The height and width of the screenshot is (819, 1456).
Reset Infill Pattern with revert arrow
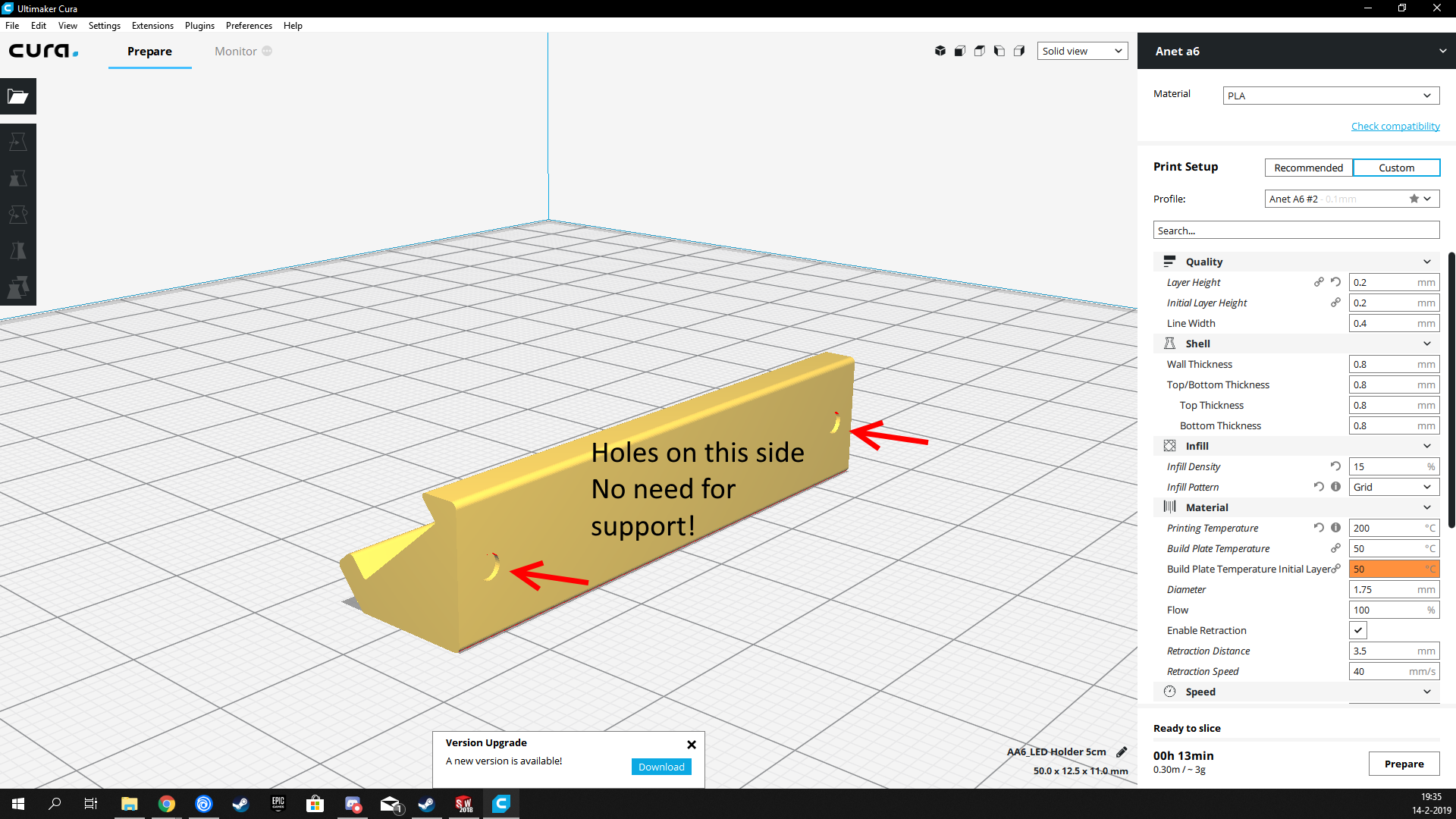(x=1319, y=487)
